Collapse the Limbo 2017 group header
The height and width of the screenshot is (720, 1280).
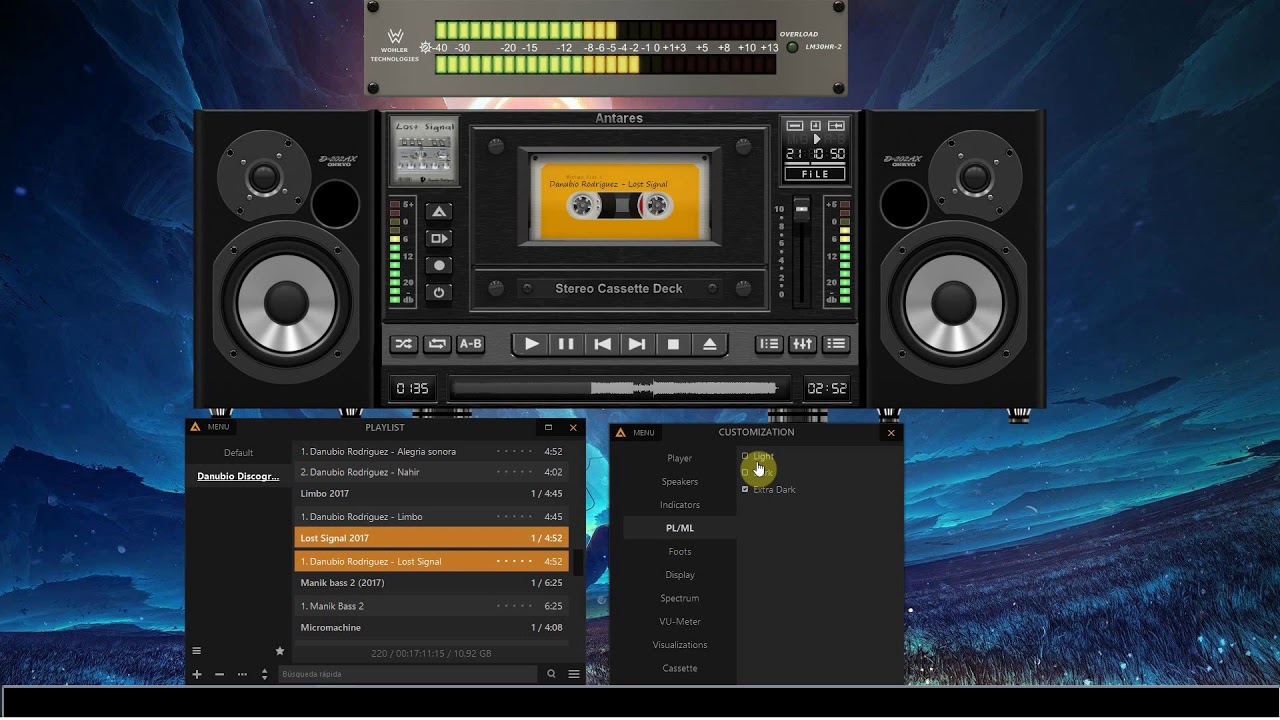pos(432,494)
